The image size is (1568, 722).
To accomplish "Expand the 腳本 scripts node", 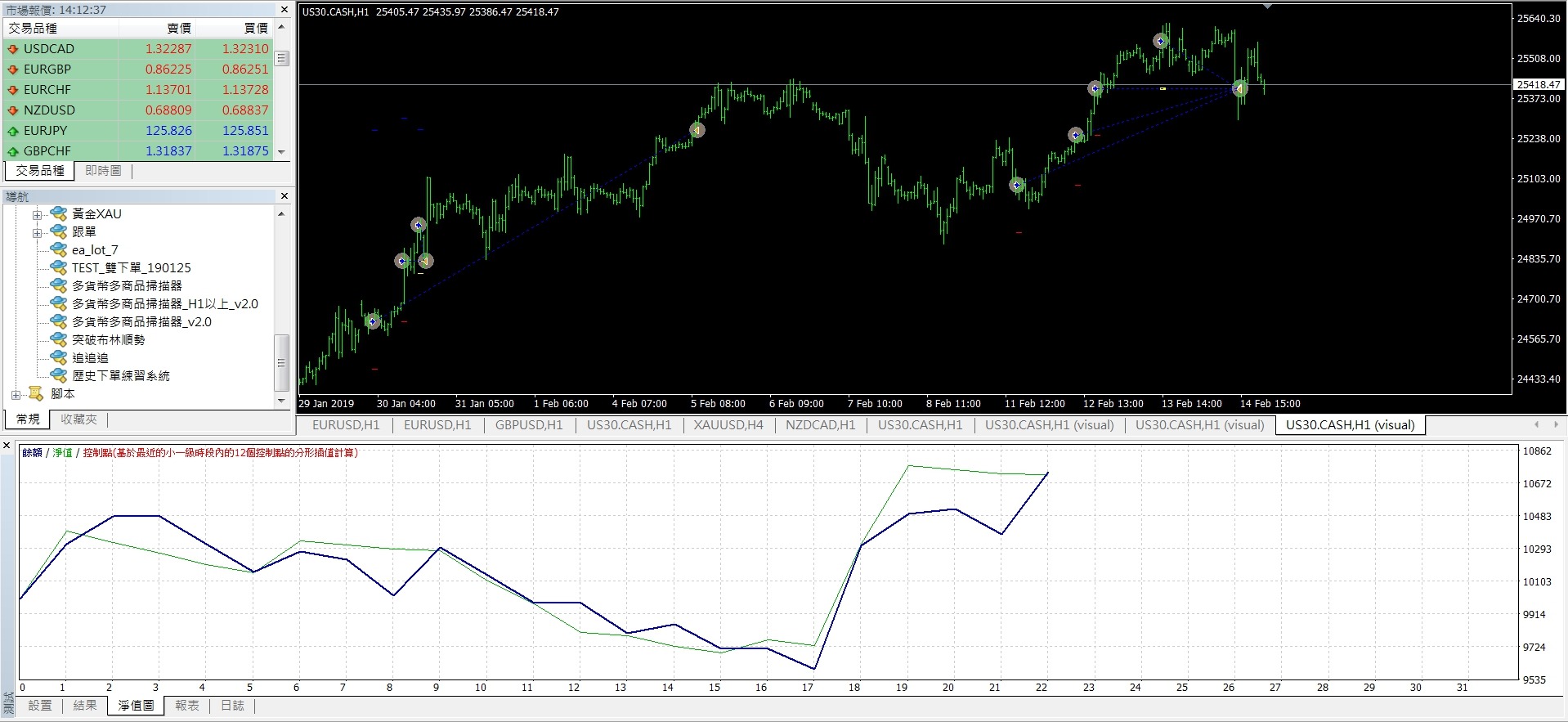I will (16, 395).
